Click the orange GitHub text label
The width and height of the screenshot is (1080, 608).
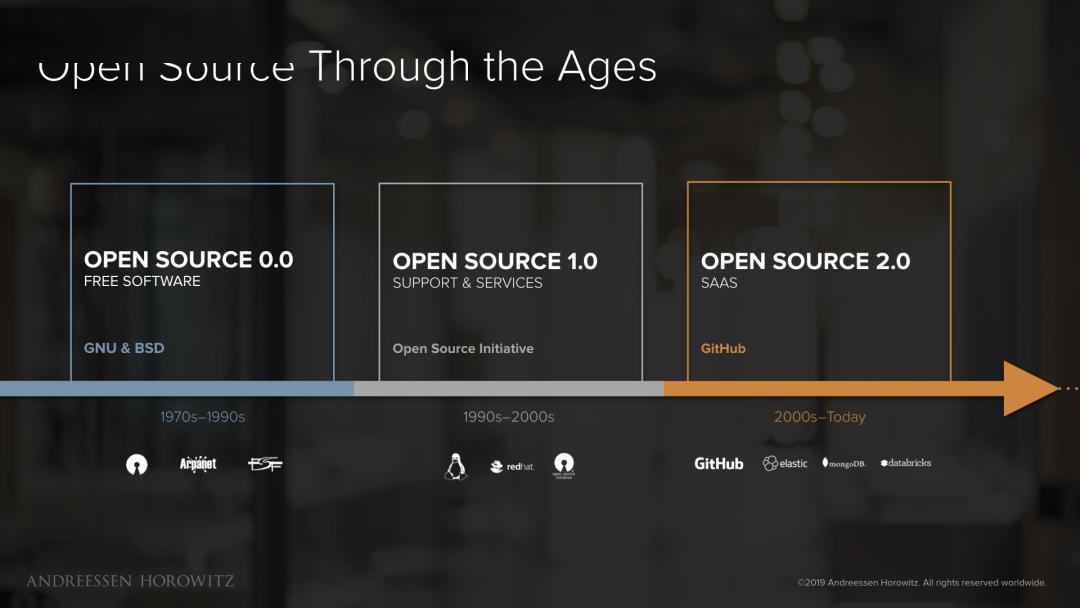[723, 348]
